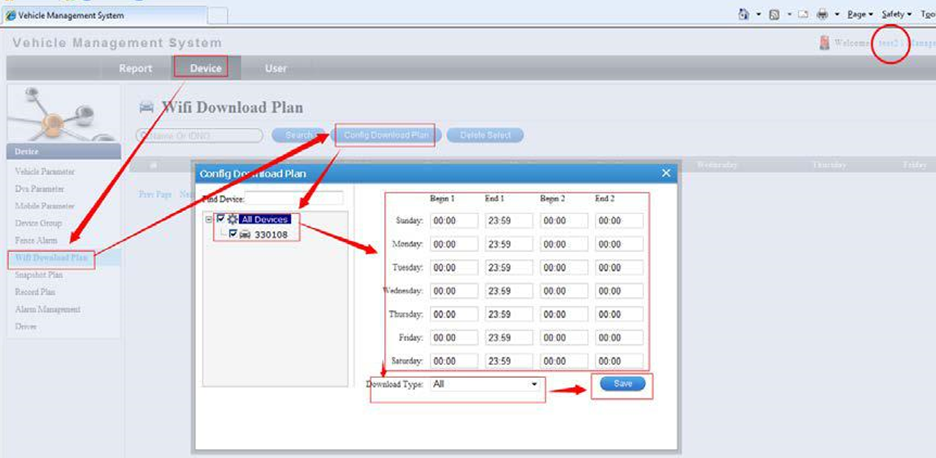Click the car icon beside Wifi Download Plan title
This screenshot has height=458, width=936.
tap(146, 107)
